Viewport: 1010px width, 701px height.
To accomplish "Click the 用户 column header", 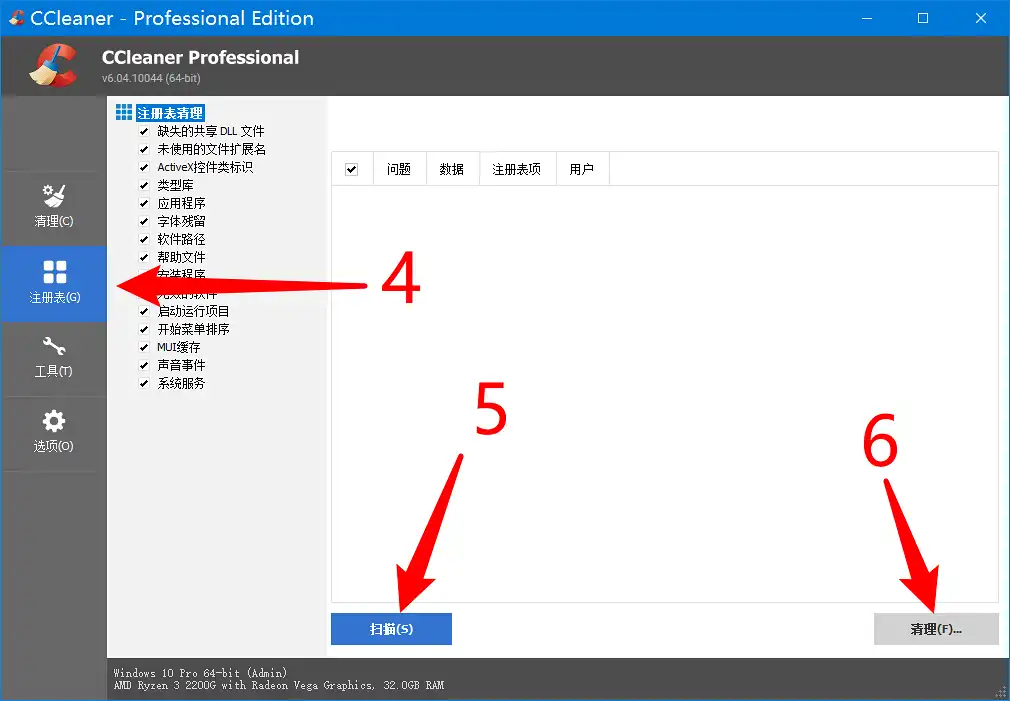I will (581, 169).
